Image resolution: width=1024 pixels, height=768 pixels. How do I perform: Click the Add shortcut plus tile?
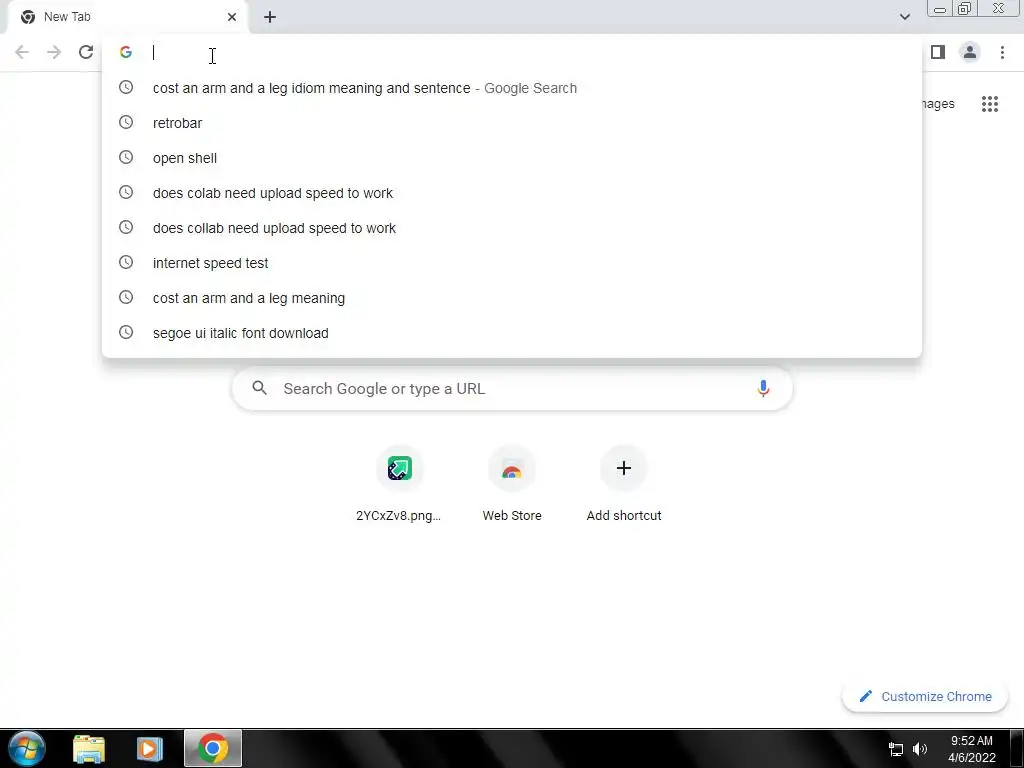624,484
